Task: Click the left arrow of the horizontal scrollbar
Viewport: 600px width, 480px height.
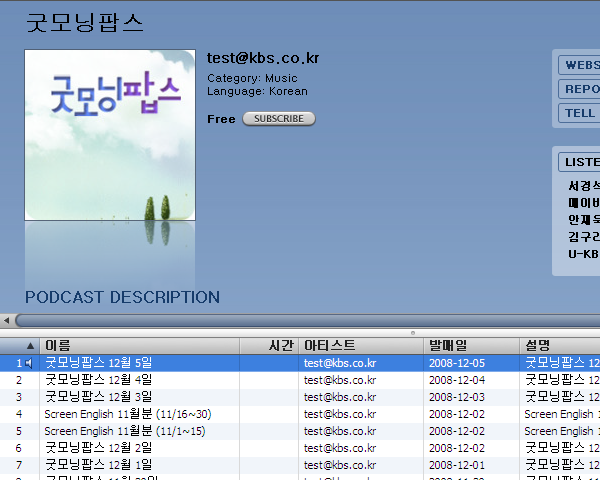Action: point(7,320)
